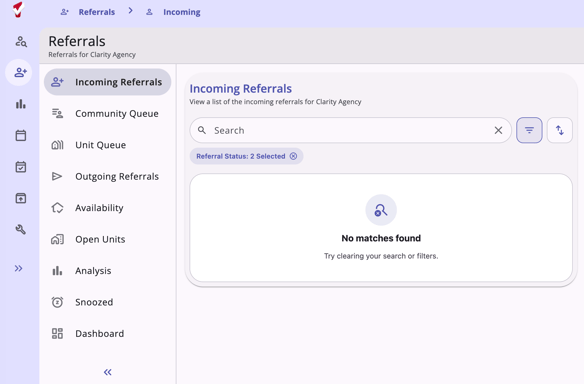This screenshot has height=384, width=584.
Task: Click the no matches search icon
Action: coord(381,210)
